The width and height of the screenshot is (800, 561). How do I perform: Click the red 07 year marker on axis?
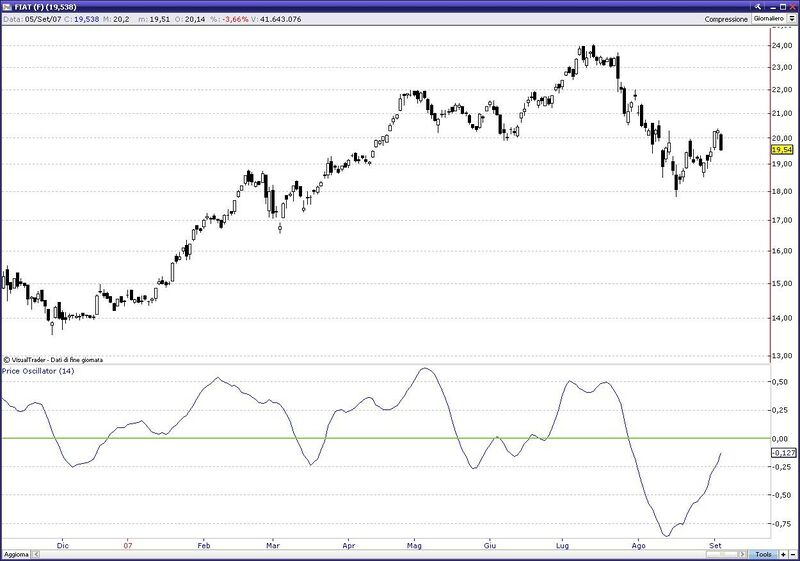tap(128, 545)
